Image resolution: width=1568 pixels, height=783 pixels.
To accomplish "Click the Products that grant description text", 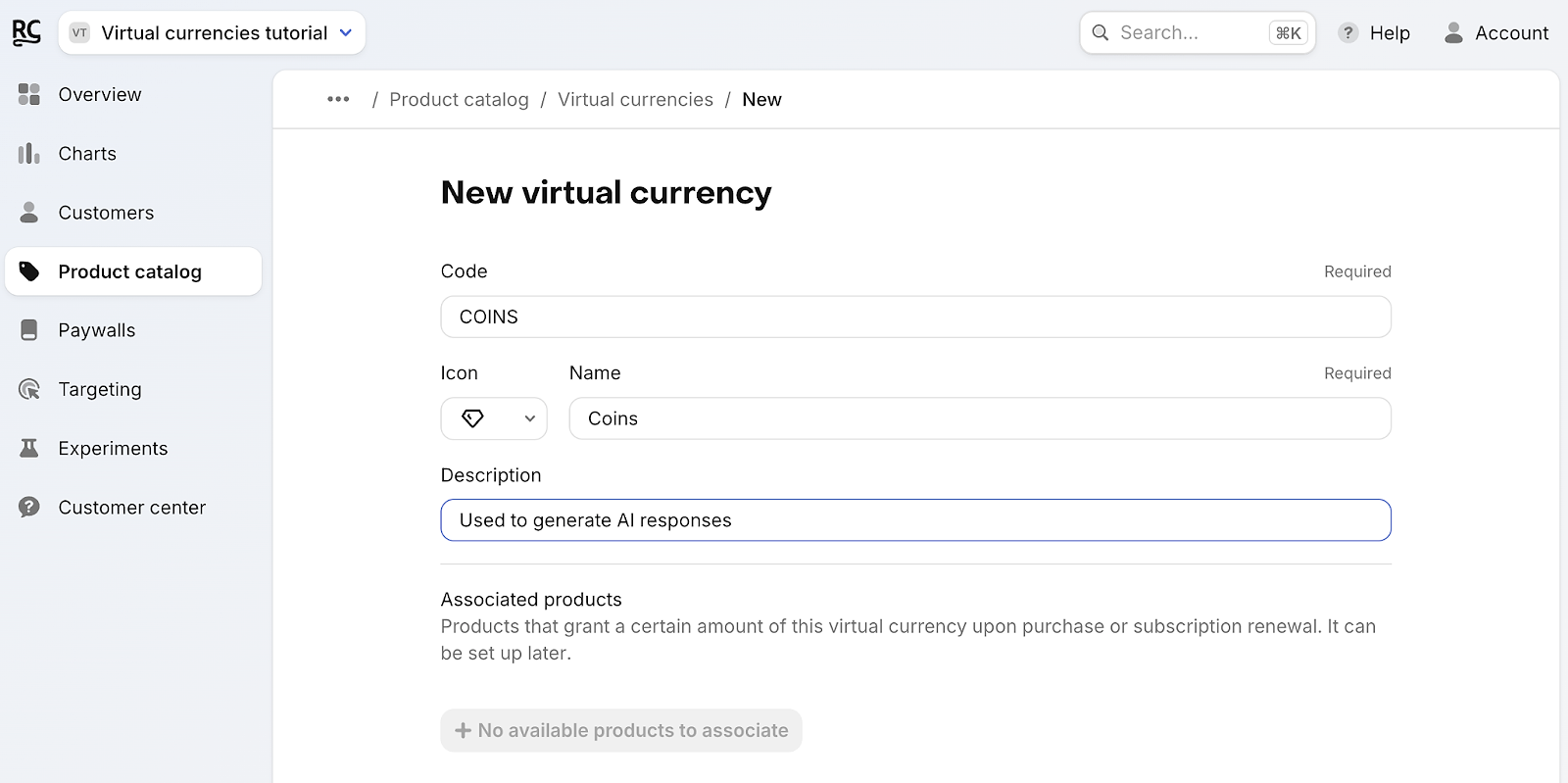I will [908, 639].
